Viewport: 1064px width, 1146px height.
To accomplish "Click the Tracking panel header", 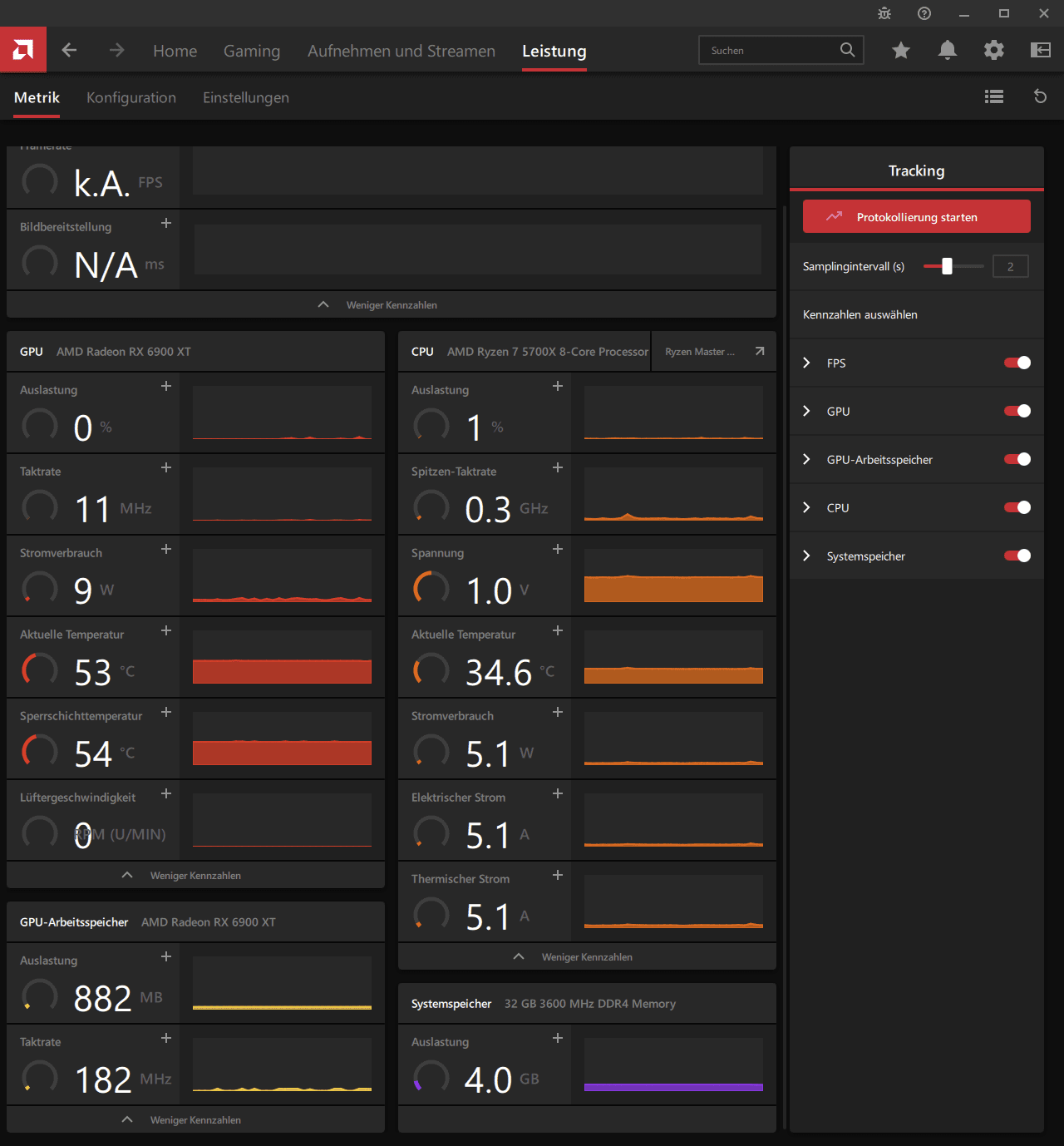I will (917, 170).
